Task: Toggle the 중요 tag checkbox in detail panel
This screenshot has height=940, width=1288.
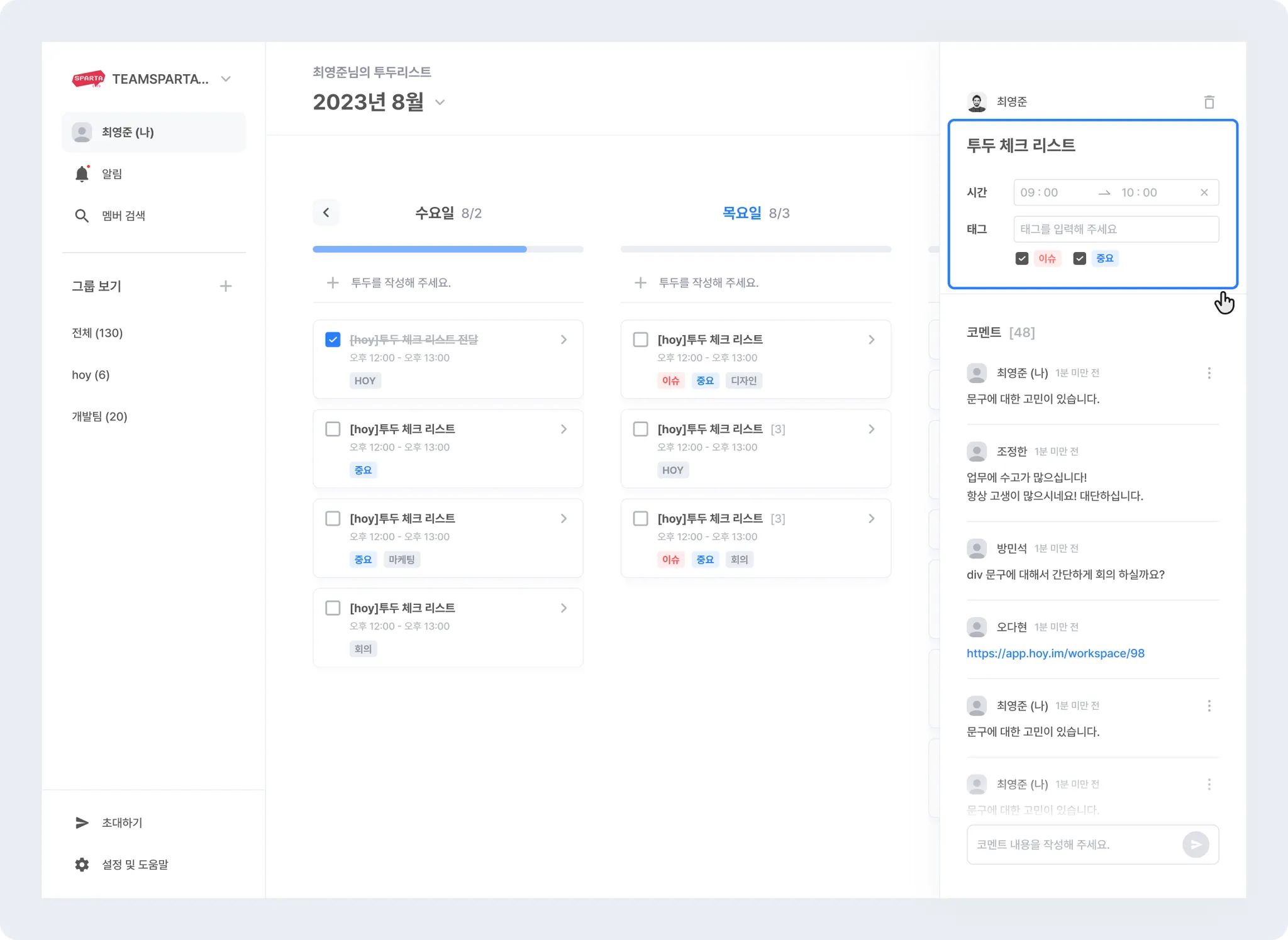Action: pyautogui.click(x=1079, y=258)
